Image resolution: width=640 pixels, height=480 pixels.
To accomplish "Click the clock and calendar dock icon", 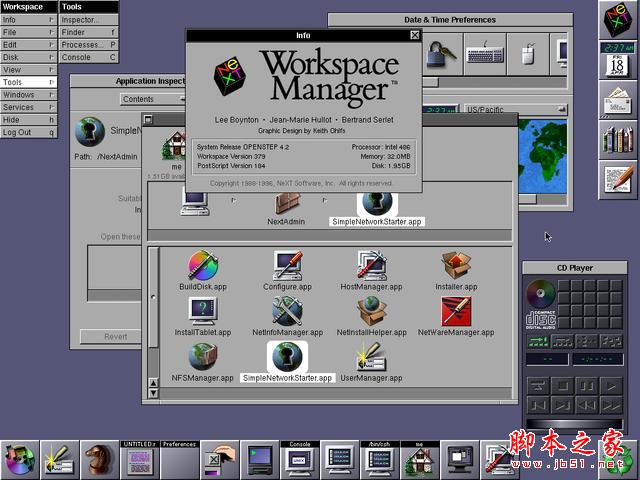I will (x=618, y=60).
